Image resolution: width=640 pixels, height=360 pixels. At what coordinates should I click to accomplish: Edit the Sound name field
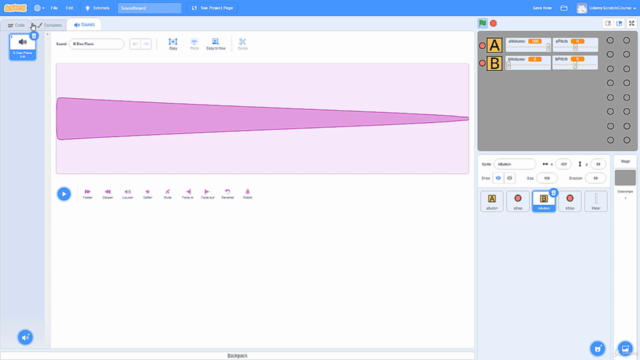pos(96,44)
